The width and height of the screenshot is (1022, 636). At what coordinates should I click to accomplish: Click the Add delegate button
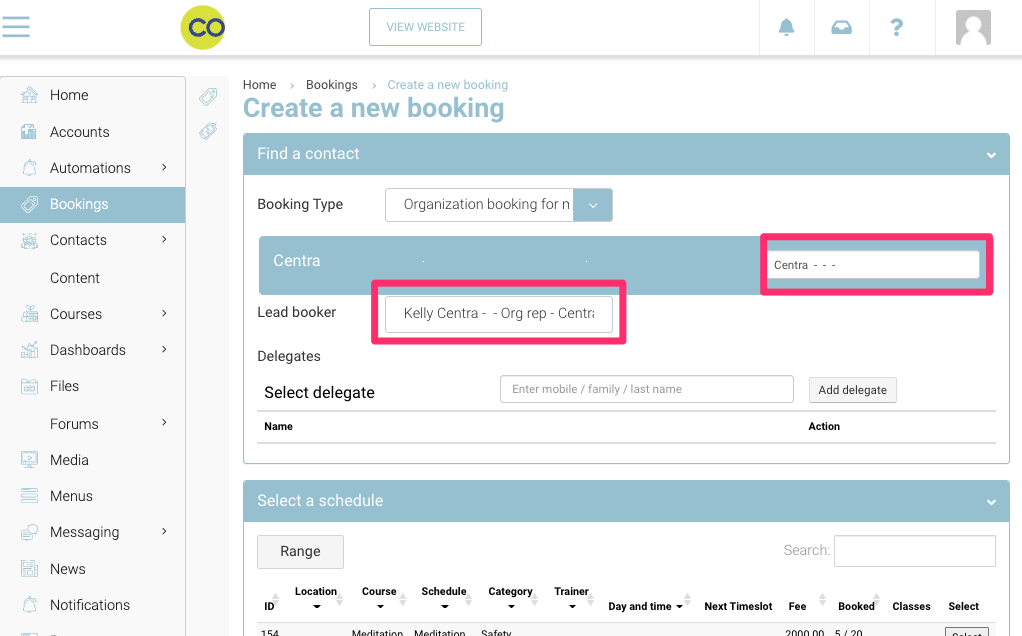click(852, 390)
